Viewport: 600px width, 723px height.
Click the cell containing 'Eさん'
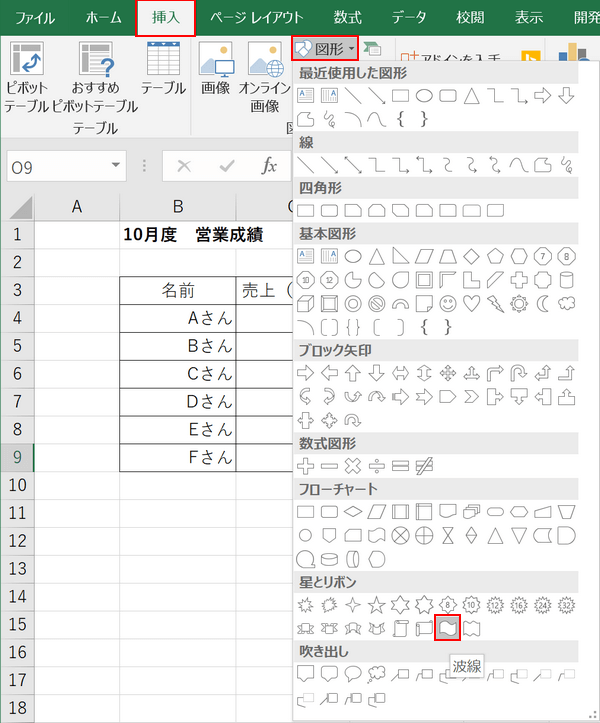pos(178,430)
